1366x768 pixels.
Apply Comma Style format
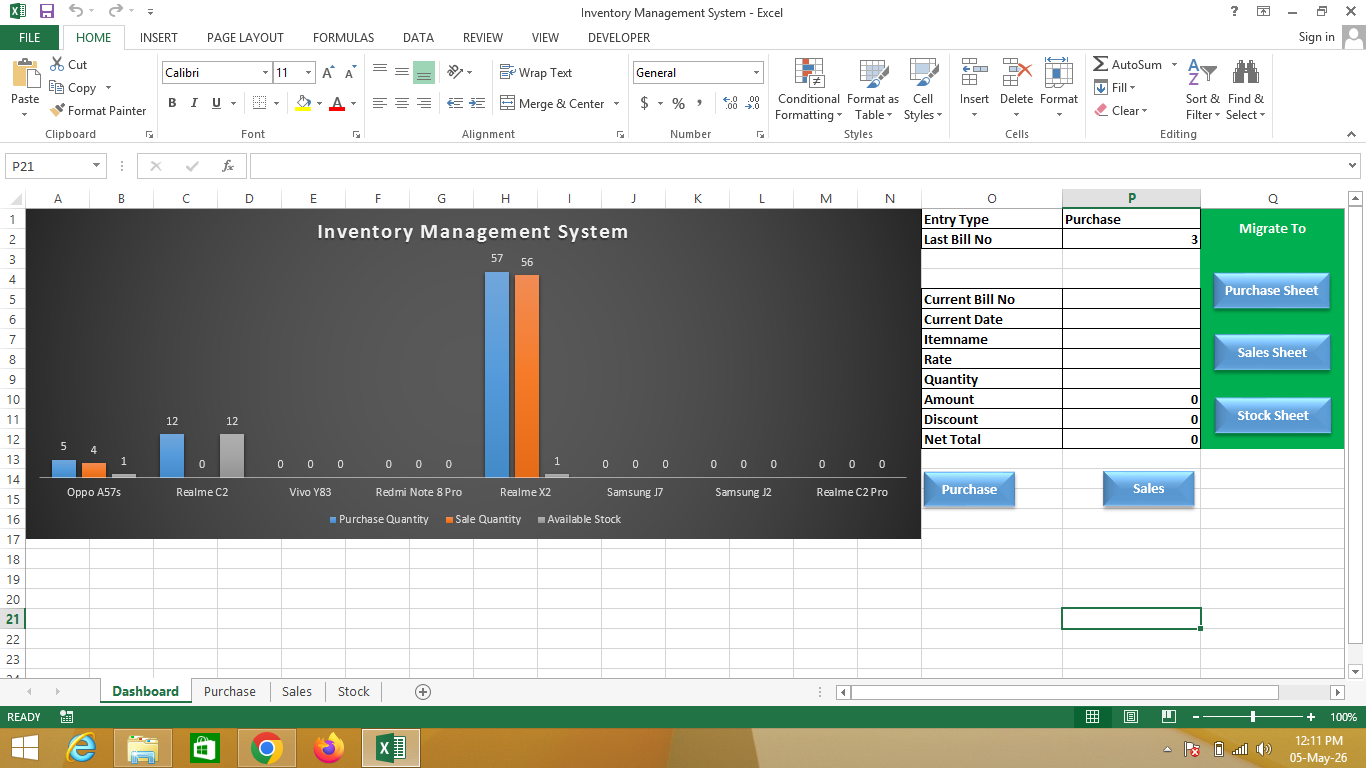tap(699, 103)
